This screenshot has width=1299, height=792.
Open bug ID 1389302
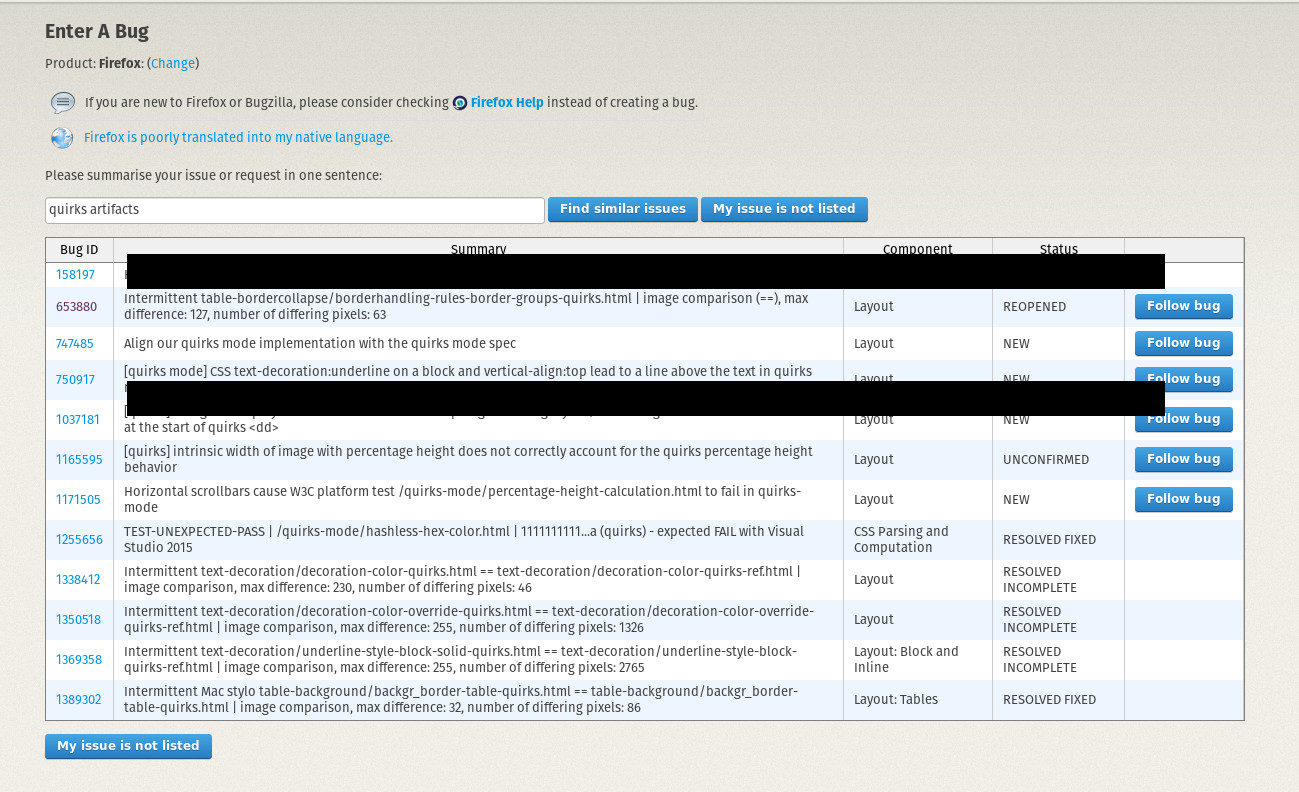coord(78,700)
